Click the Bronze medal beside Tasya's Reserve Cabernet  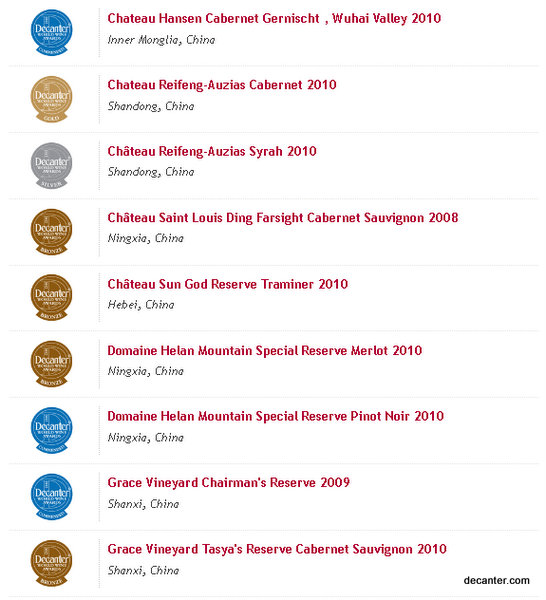51,563
